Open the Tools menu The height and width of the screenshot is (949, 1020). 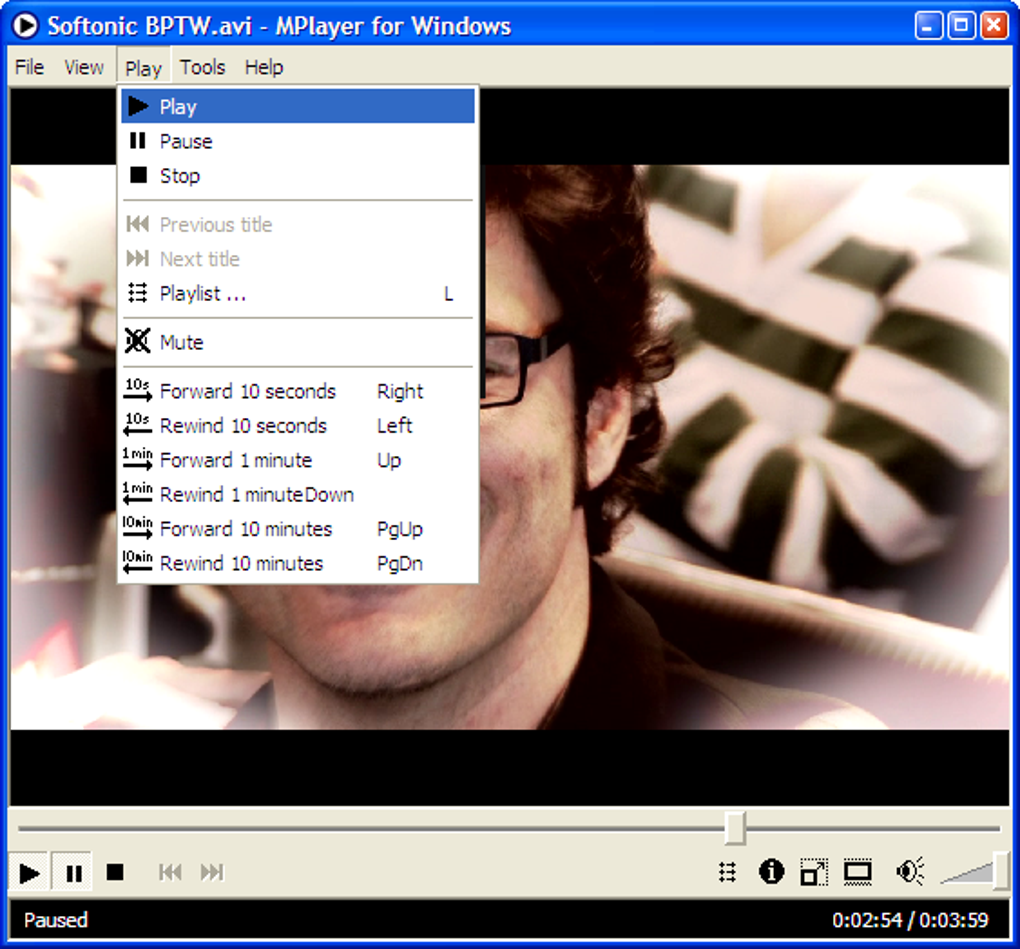point(202,67)
